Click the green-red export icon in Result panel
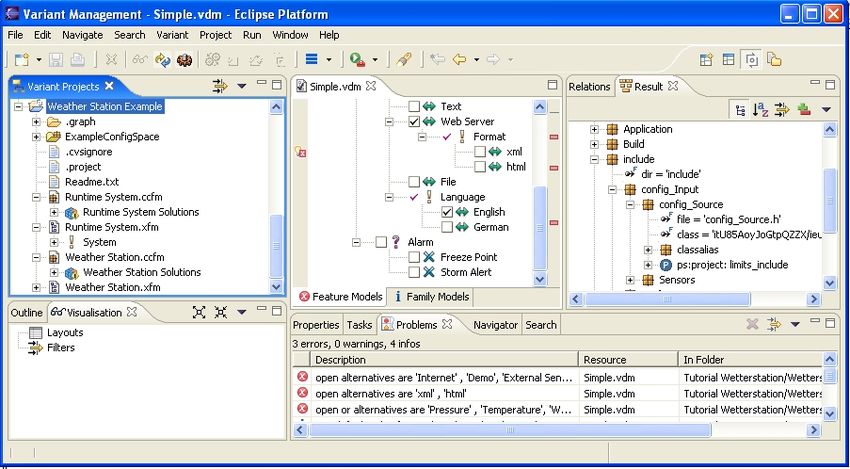Viewport: 850px width, 469px height. coord(804,110)
